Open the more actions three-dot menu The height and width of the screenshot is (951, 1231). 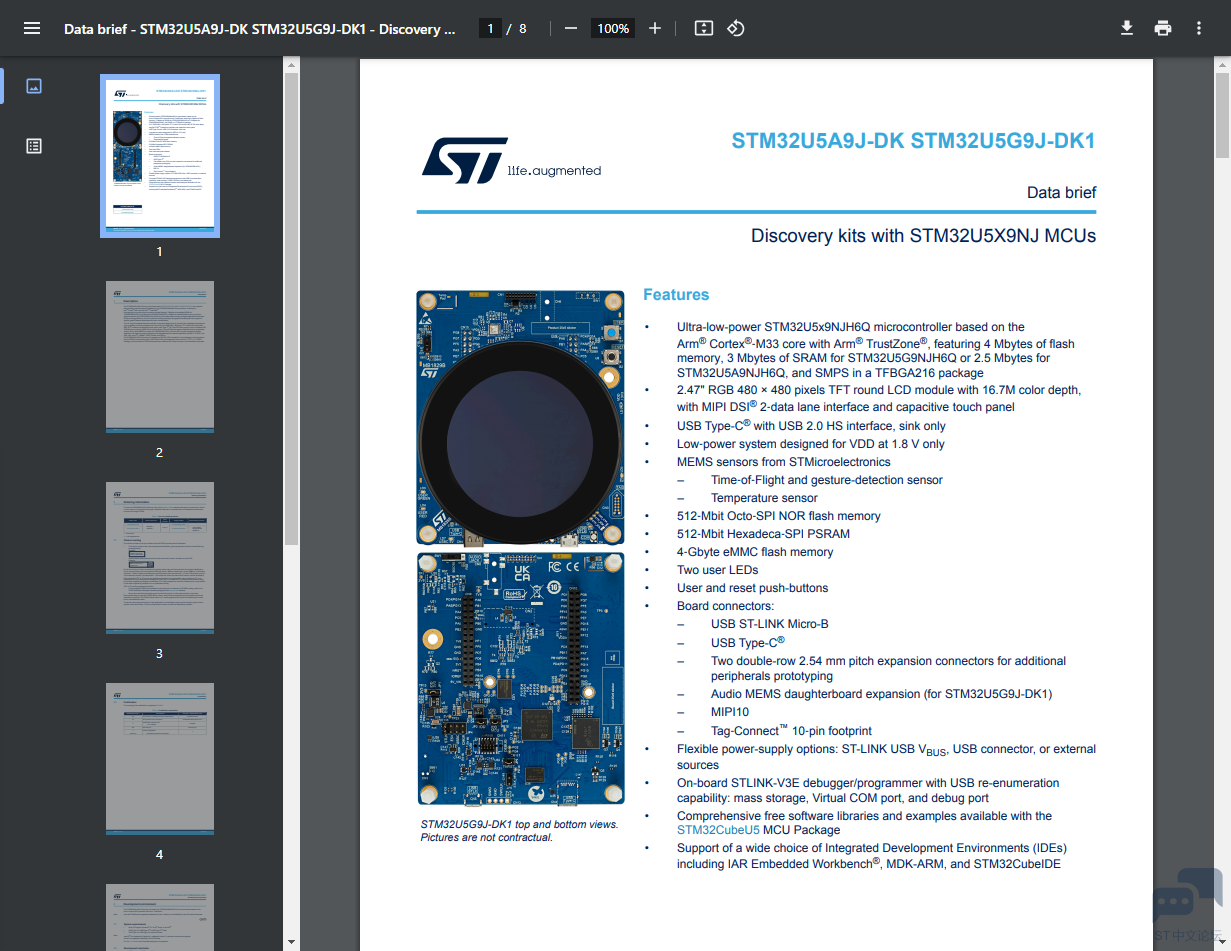click(x=1199, y=28)
